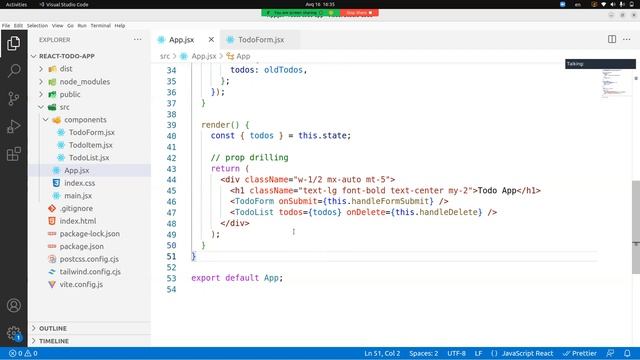The height and width of the screenshot is (360, 640).
Task: Click the errors and warnings status indicator
Action: coord(23,353)
